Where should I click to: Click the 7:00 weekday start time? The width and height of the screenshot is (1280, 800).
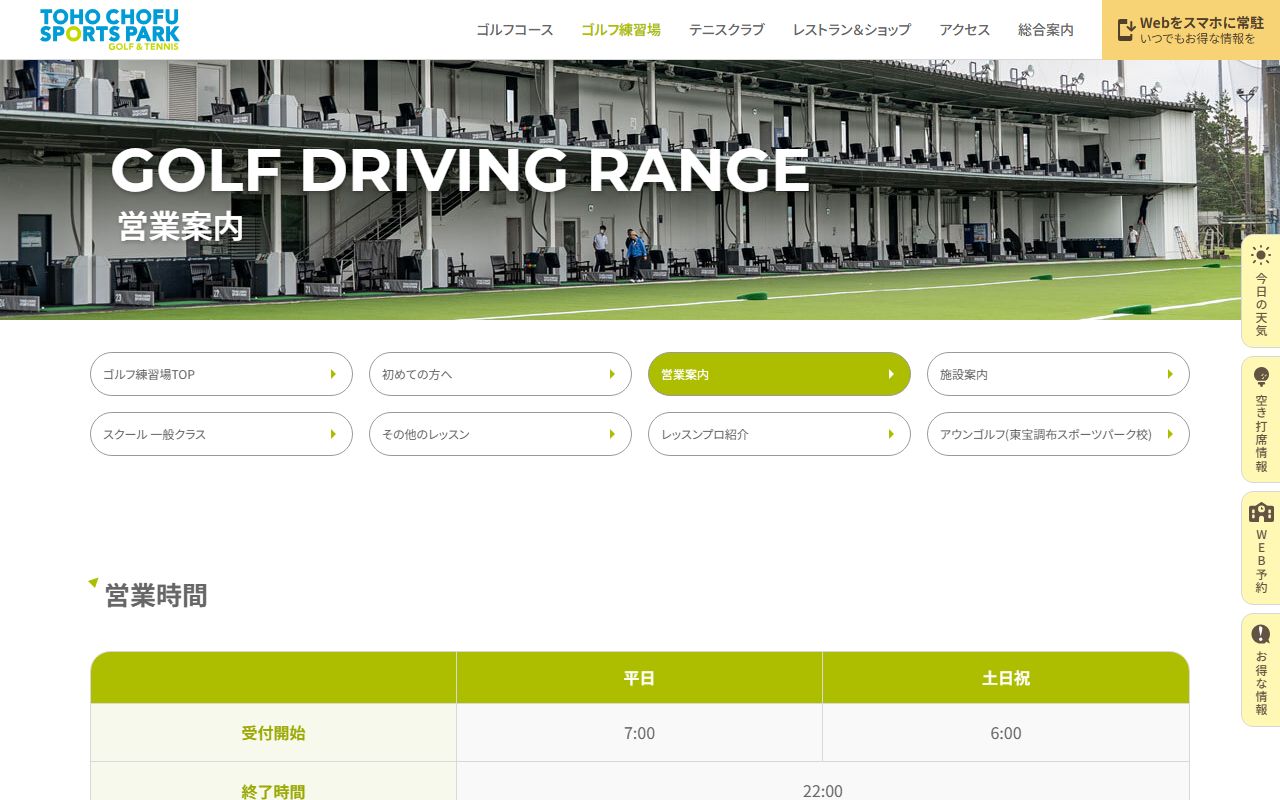(x=639, y=733)
